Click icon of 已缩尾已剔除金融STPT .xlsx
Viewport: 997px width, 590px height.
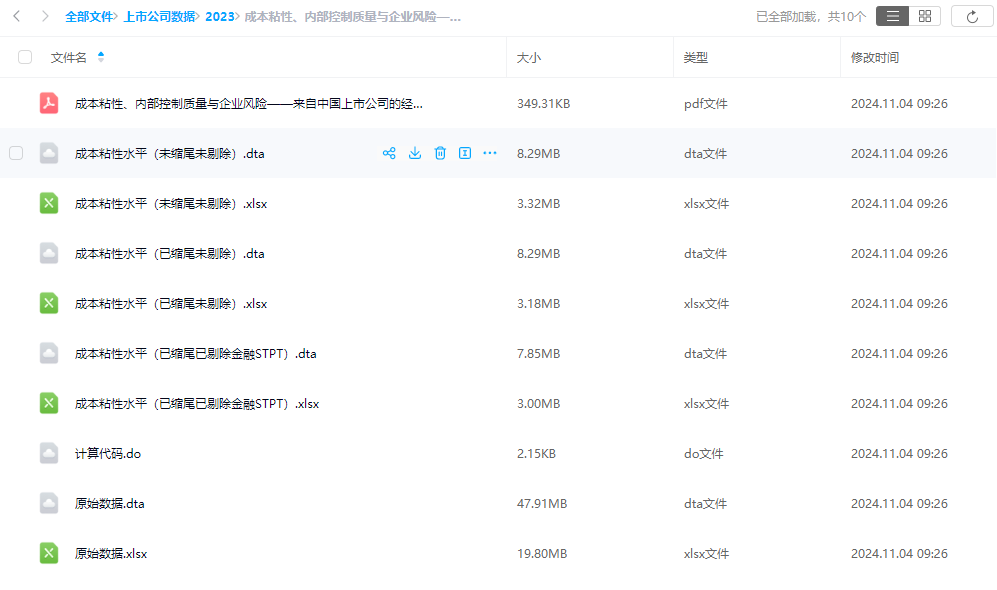click(49, 403)
